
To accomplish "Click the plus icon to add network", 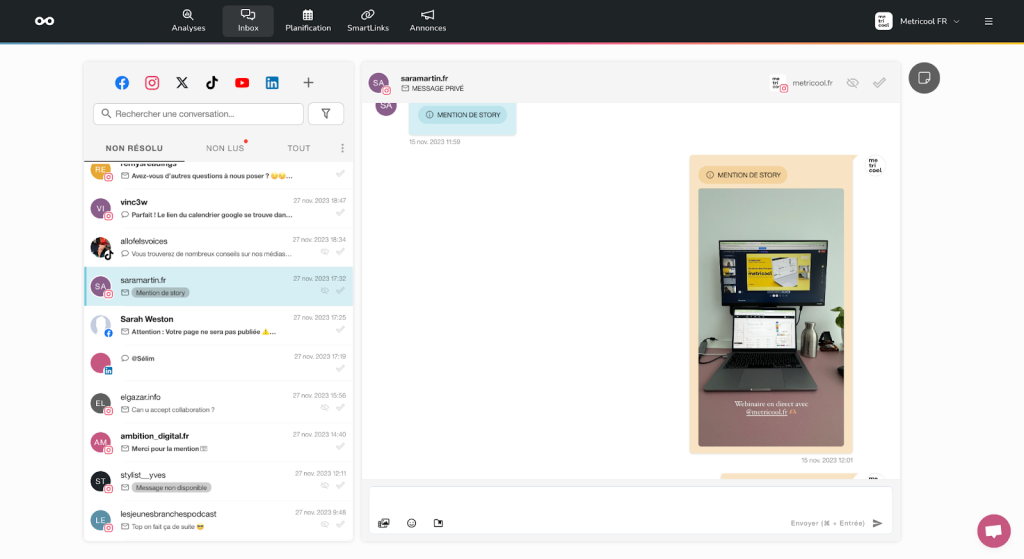I will click(x=308, y=83).
